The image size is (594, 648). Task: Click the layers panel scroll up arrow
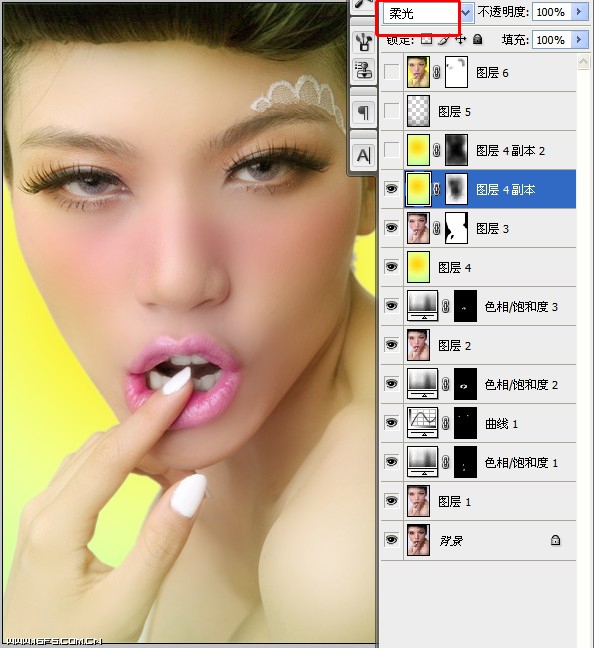[583, 62]
